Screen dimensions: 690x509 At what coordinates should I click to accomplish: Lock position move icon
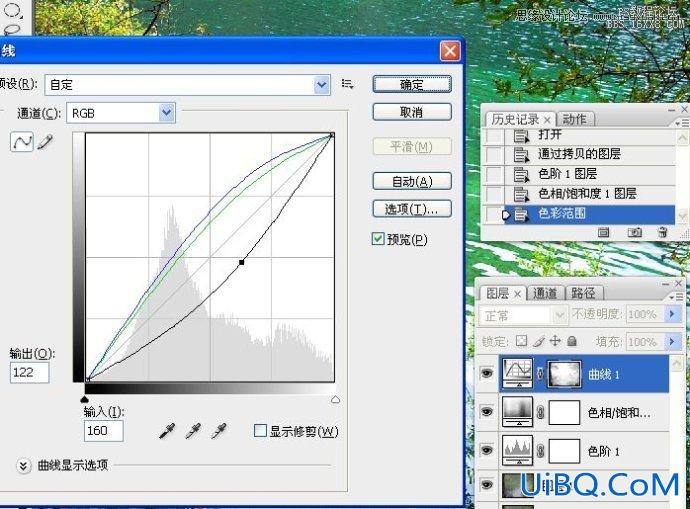555,341
